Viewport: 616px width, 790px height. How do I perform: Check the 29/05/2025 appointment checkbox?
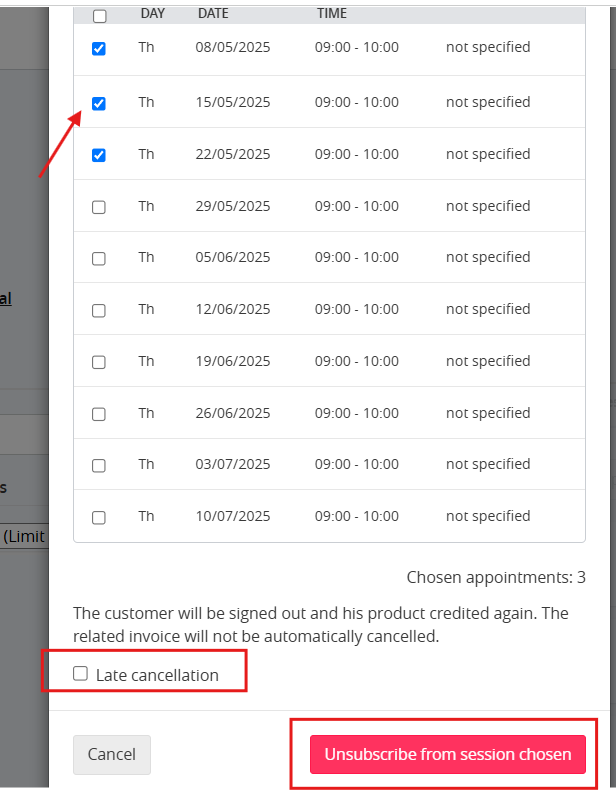click(99, 207)
